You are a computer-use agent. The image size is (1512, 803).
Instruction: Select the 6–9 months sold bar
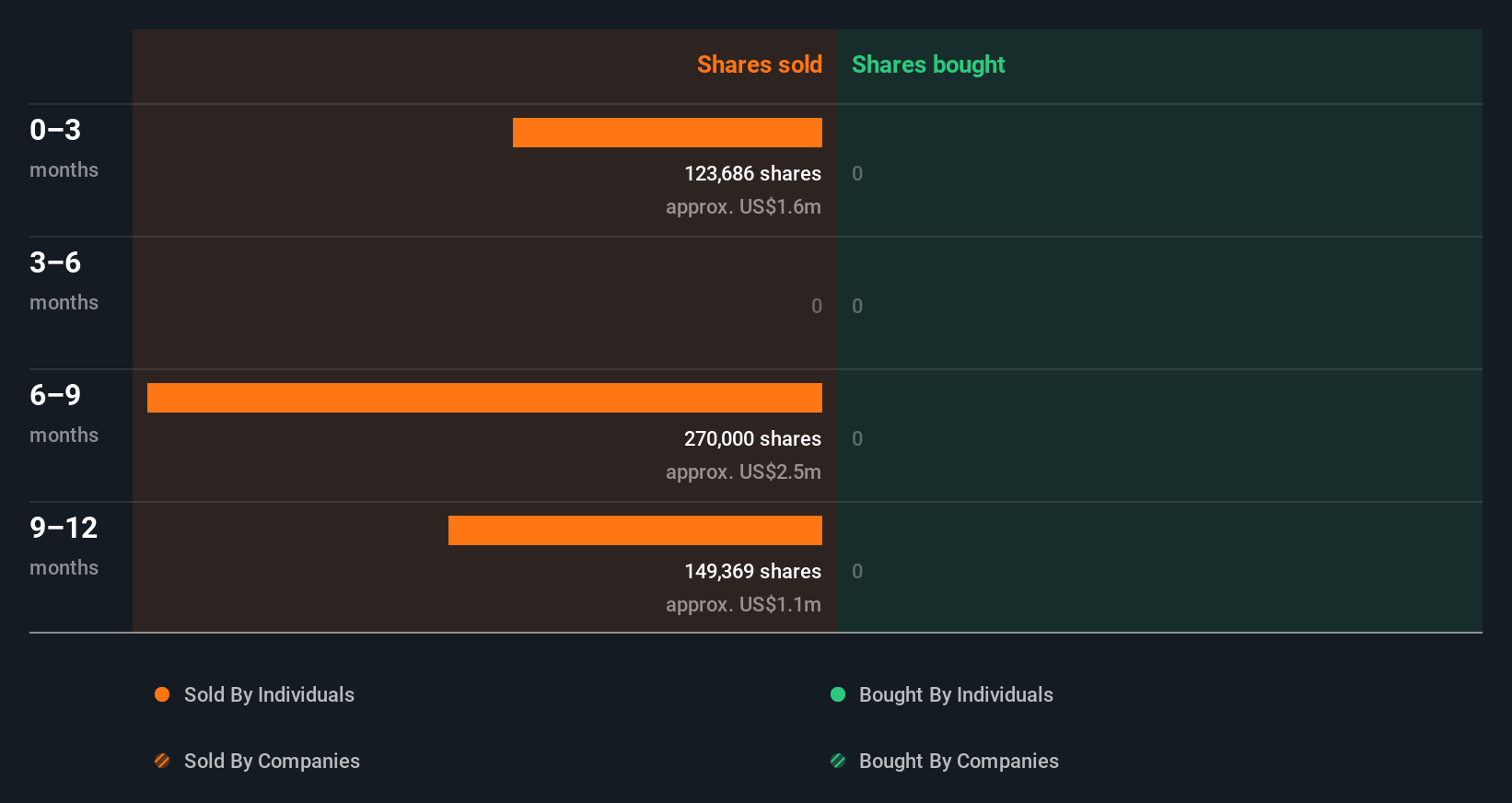(484, 398)
